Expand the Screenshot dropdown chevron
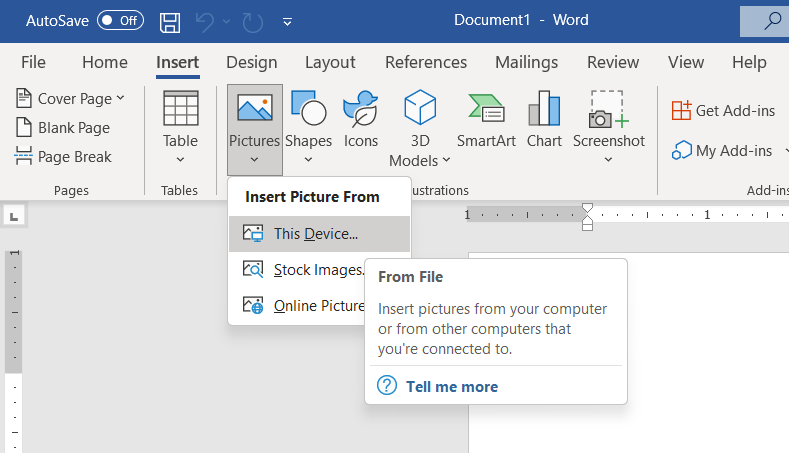Viewport: 789px width, 453px height. pyautogui.click(x=608, y=160)
